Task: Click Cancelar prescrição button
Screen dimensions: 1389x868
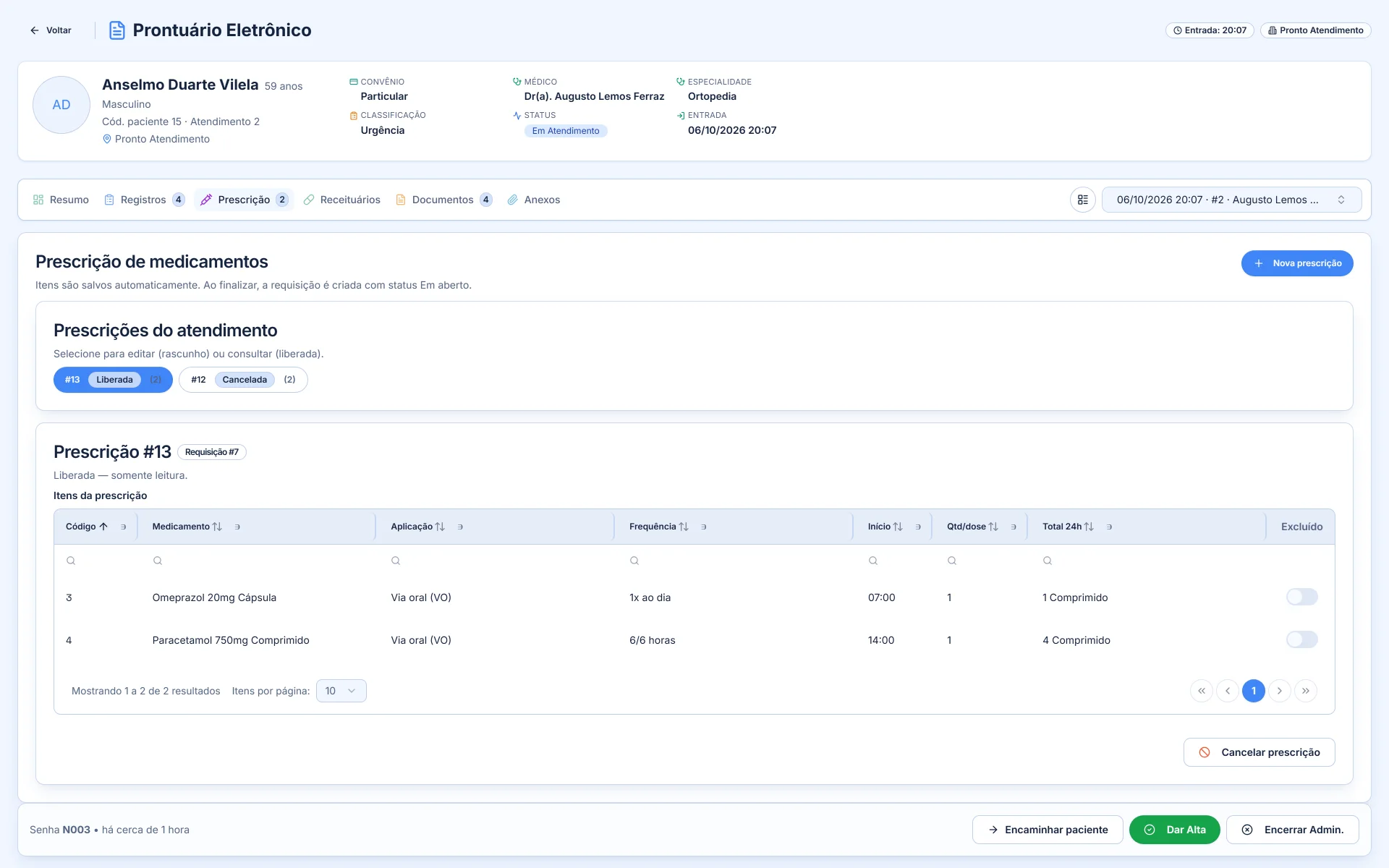Action: click(x=1259, y=752)
